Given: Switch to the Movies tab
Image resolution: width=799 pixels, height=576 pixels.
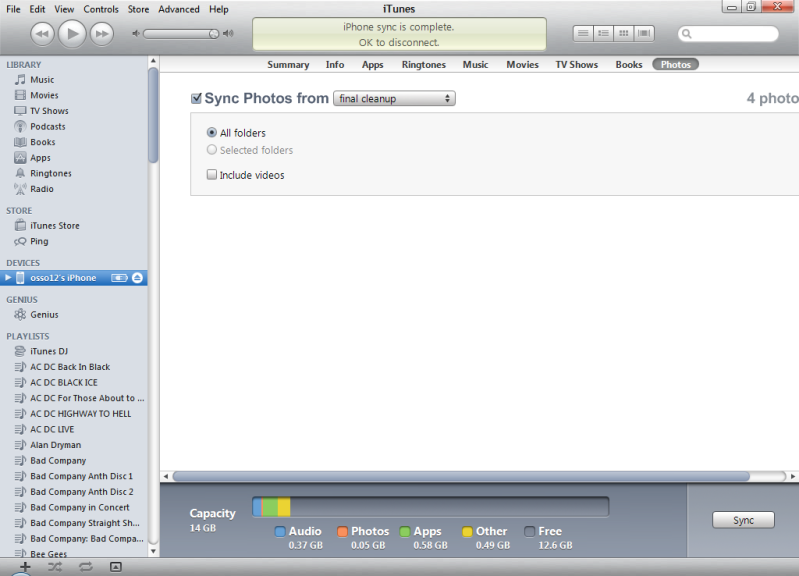Looking at the screenshot, I should coord(522,65).
